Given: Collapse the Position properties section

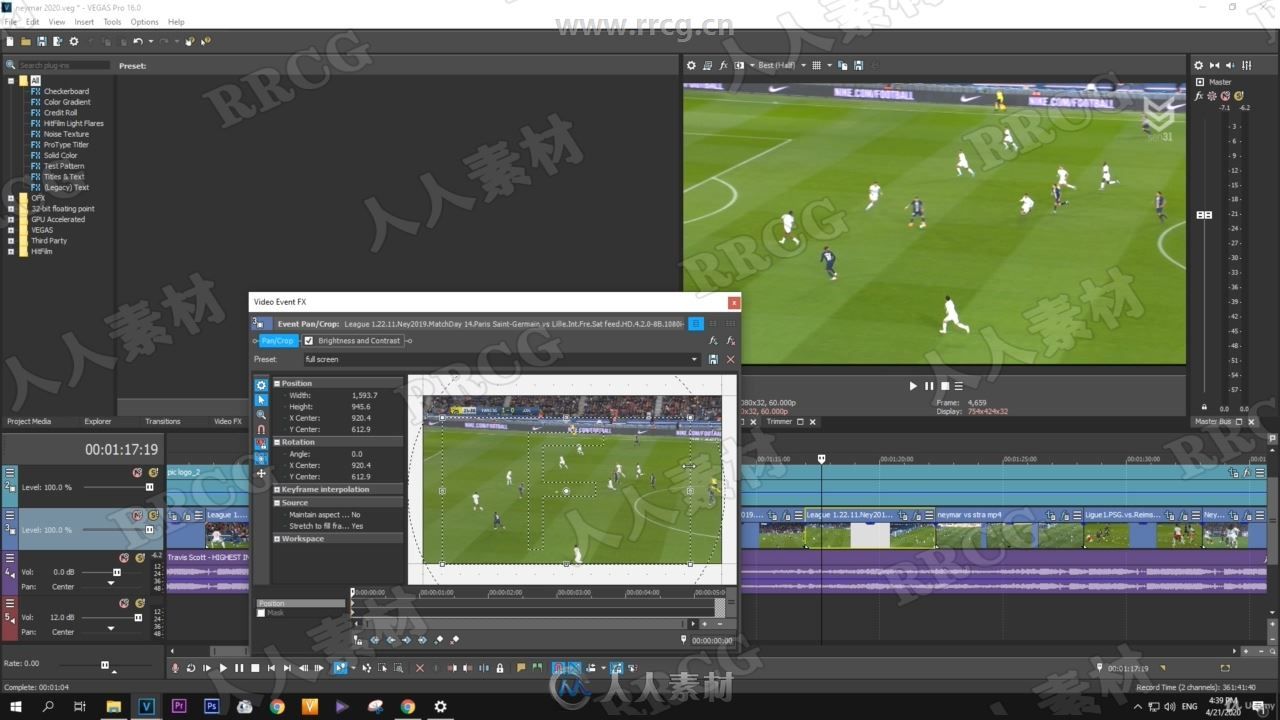Looking at the screenshot, I should click(x=277, y=383).
